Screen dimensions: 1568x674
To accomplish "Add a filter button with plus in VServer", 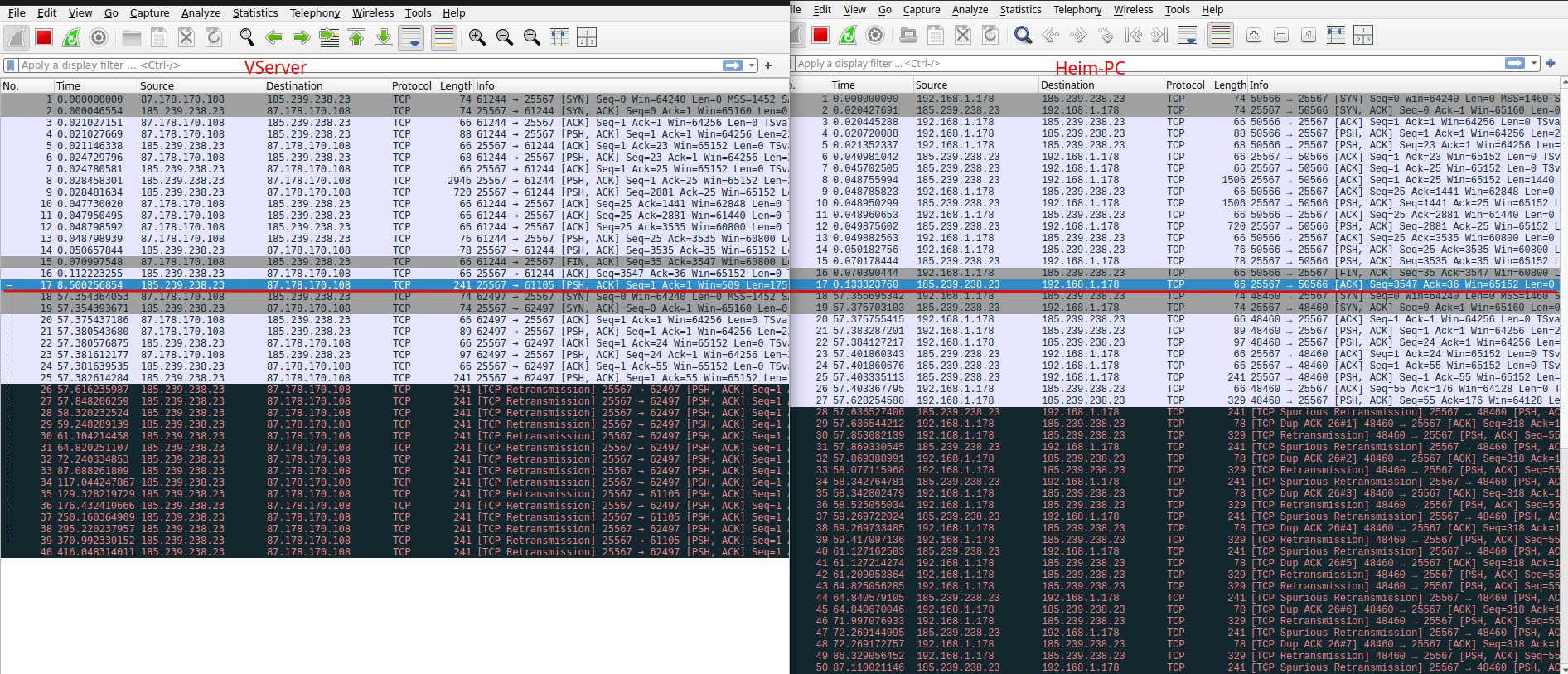I will tap(768, 65).
